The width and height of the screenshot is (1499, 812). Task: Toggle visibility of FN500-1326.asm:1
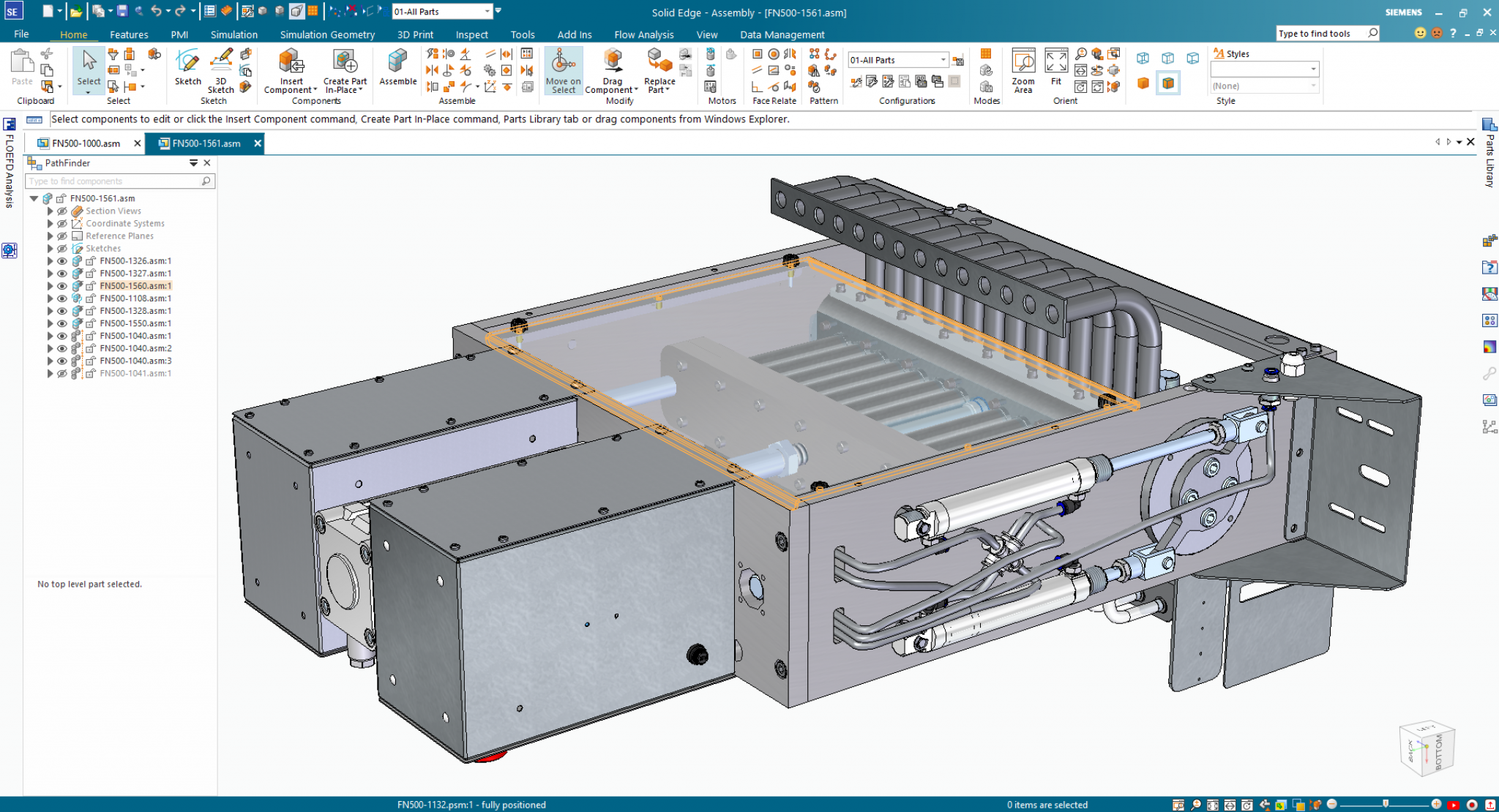(62, 260)
